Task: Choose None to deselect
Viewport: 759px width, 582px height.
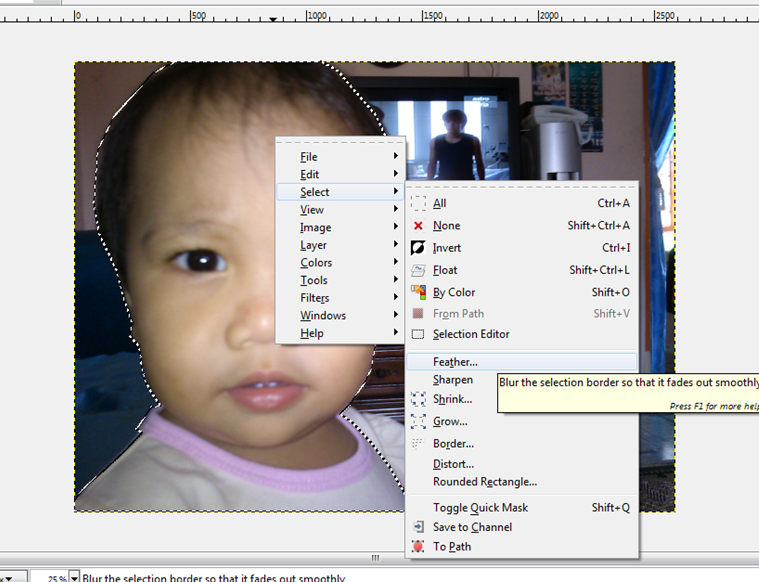Action: point(522,226)
